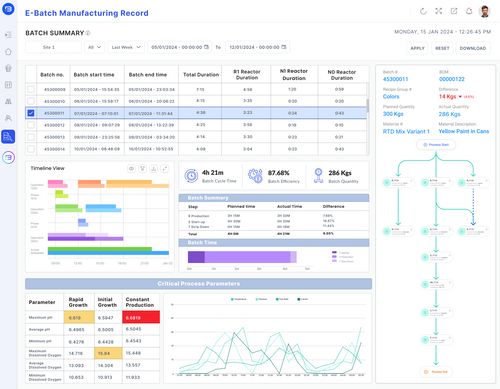Toggle the fullscreen icon in the header
The height and width of the screenshot is (389, 500).
click(x=439, y=11)
